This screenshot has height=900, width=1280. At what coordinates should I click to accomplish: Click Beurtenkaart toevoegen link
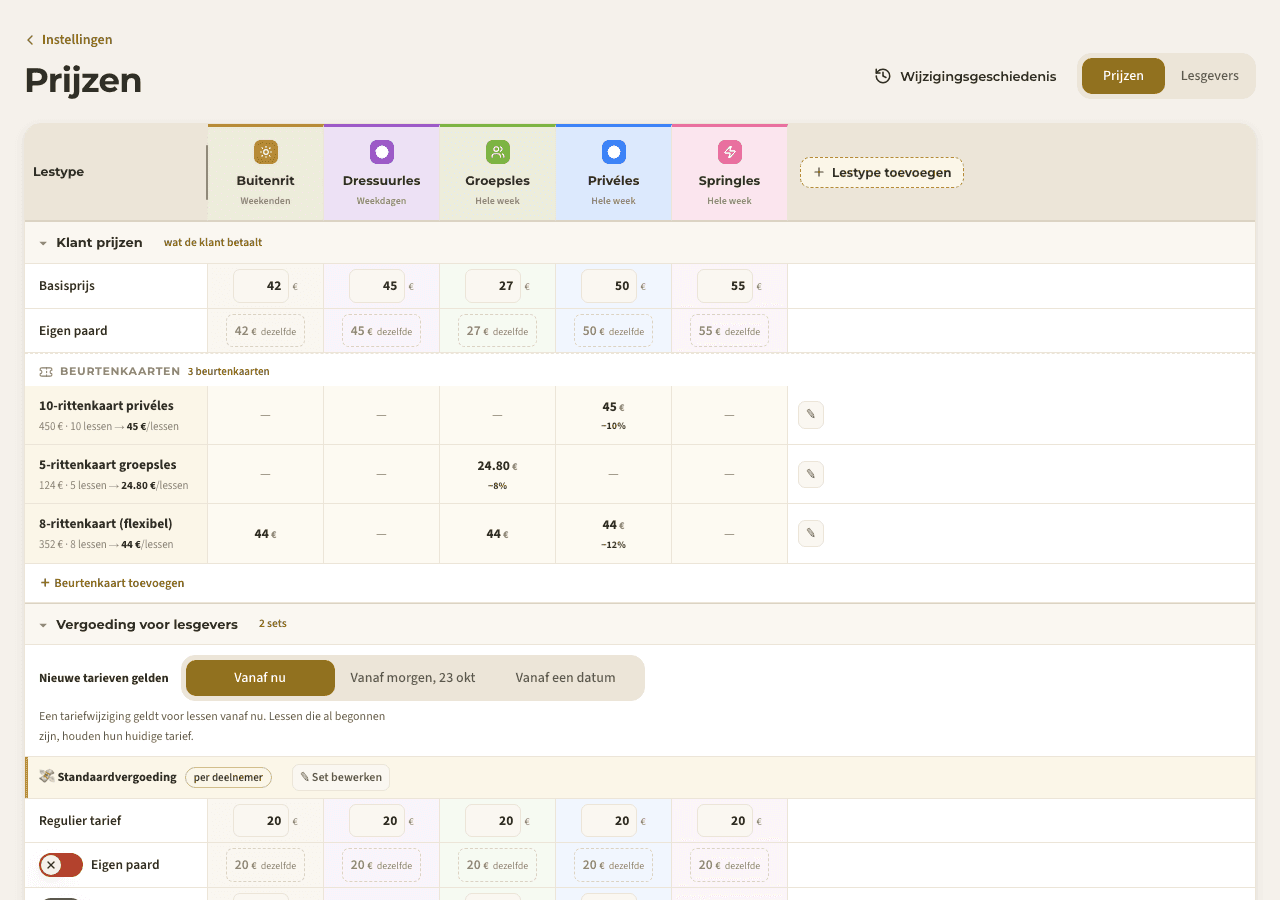point(112,583)
